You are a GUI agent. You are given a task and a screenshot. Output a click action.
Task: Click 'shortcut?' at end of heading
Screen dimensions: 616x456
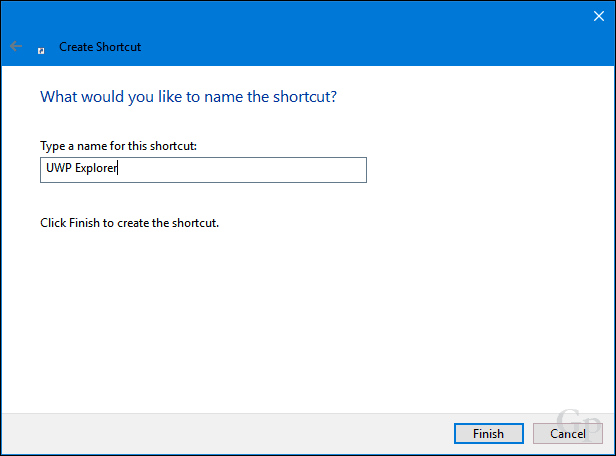[305, 97]
